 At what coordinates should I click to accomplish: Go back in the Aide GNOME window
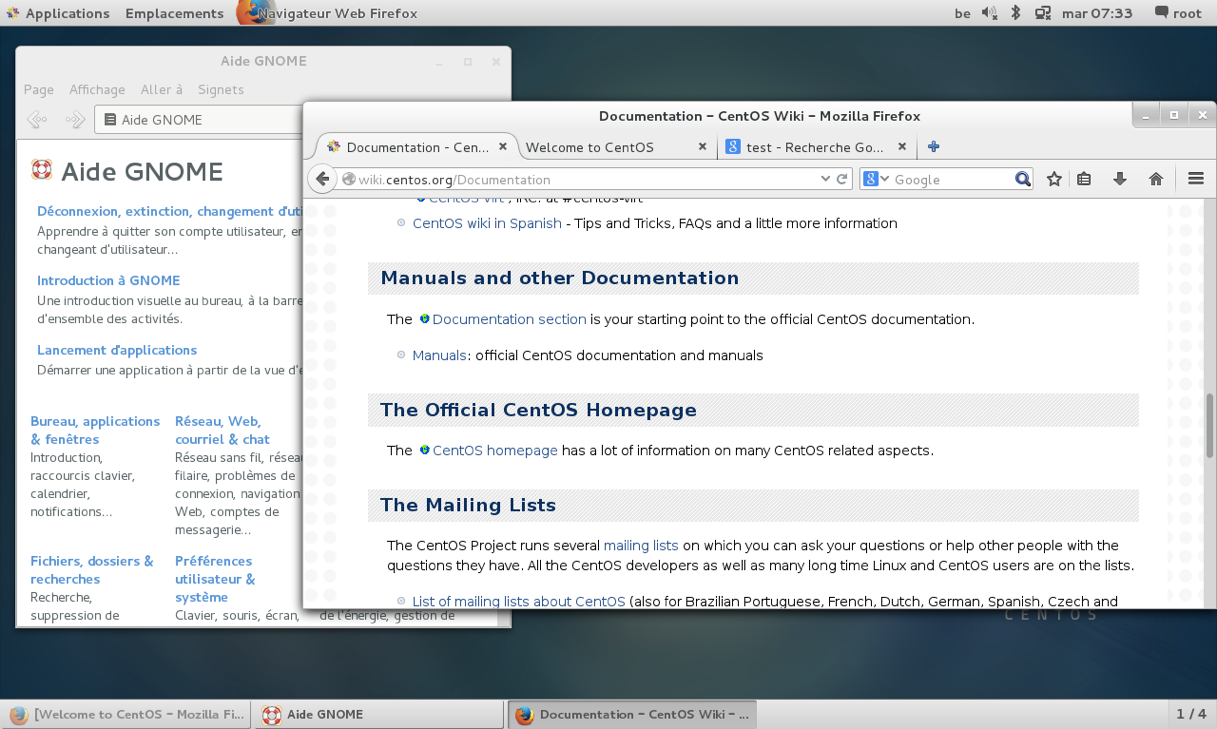tap(37, 120)
